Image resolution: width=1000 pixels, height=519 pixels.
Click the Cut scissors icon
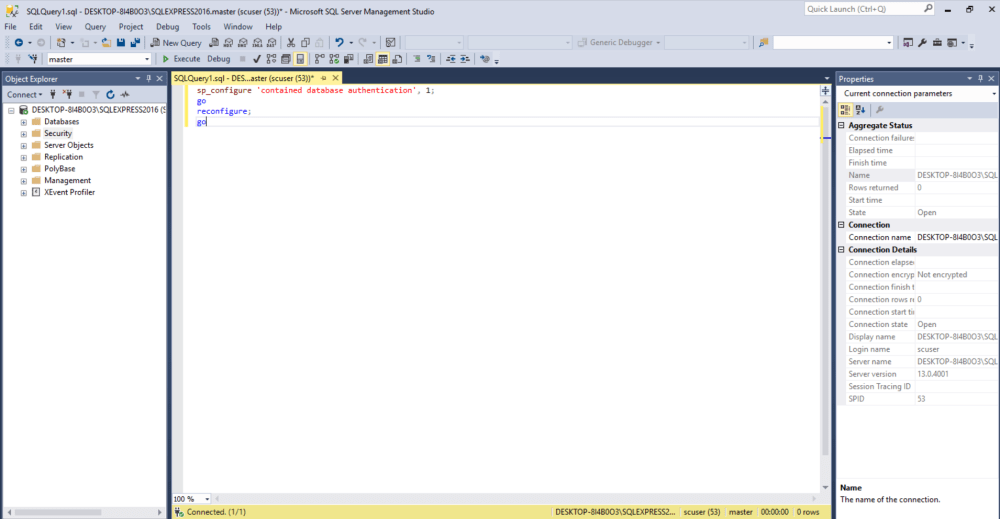click(291, 43)
